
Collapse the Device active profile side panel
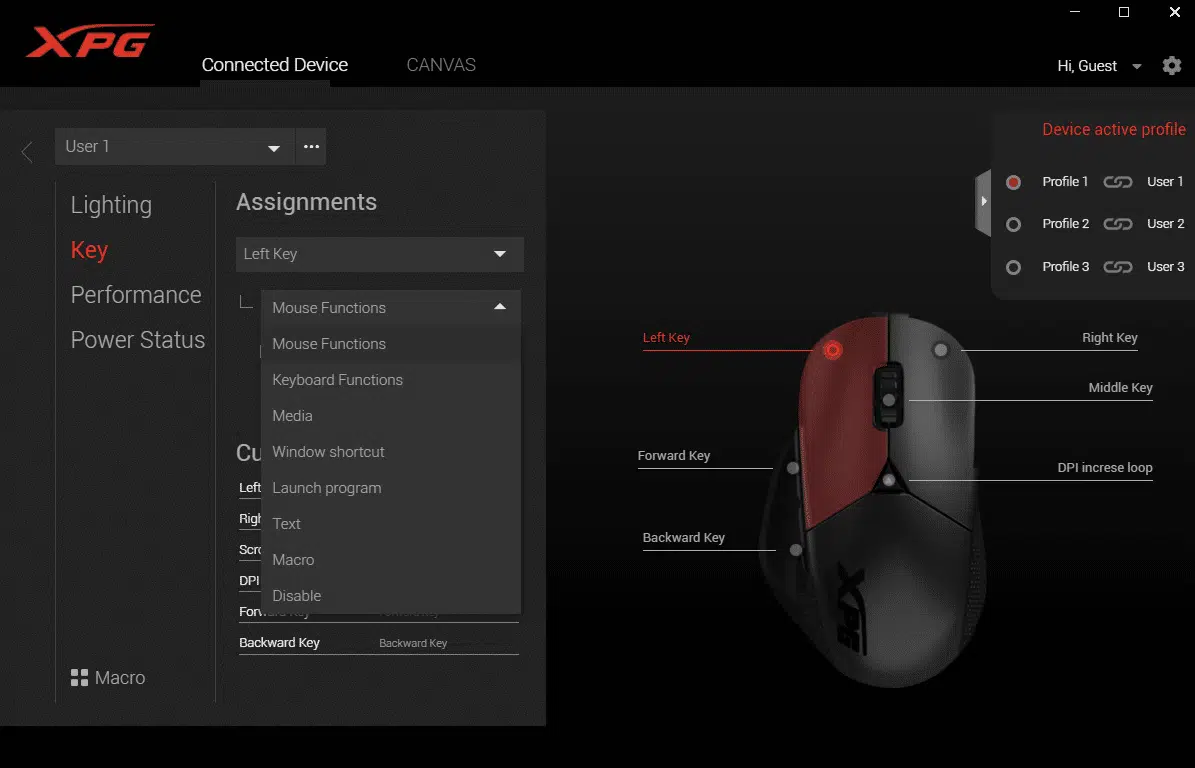(x=983, y=202)
